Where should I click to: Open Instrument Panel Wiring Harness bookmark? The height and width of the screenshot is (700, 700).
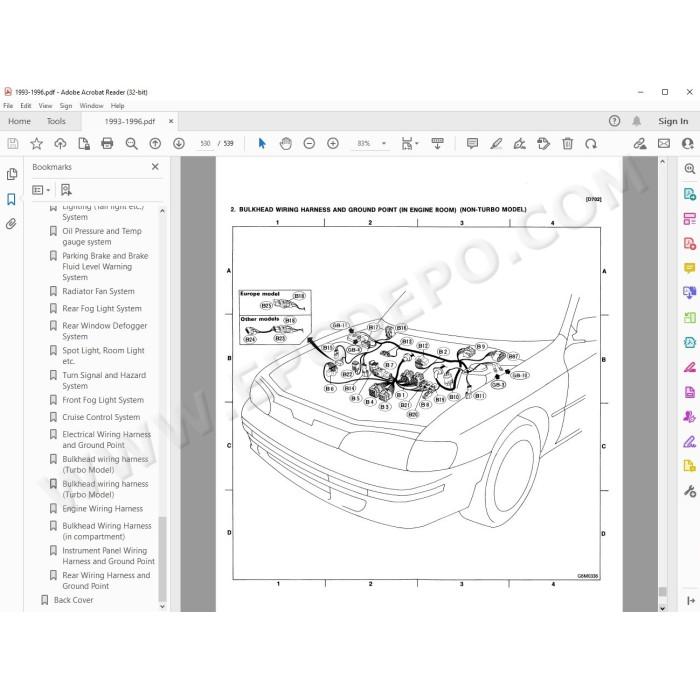(108, 556)
